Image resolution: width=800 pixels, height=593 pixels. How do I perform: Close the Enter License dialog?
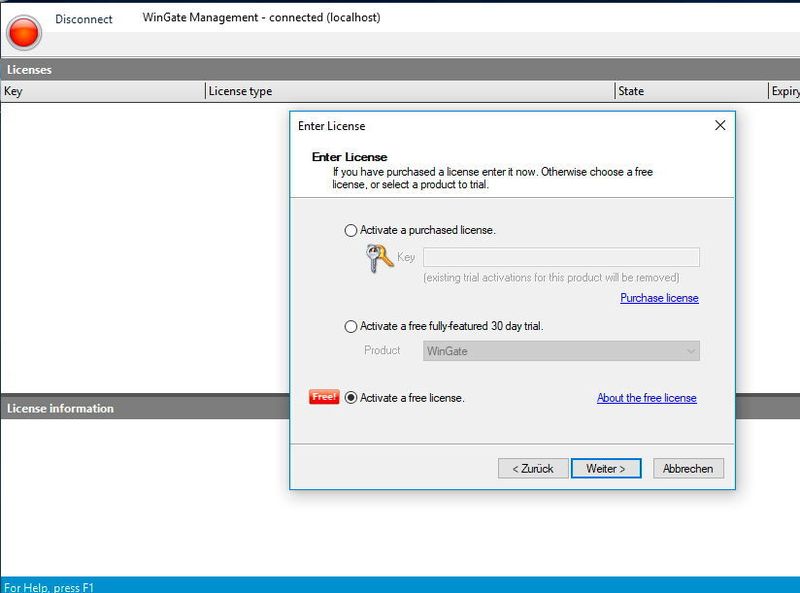(718, 124)
